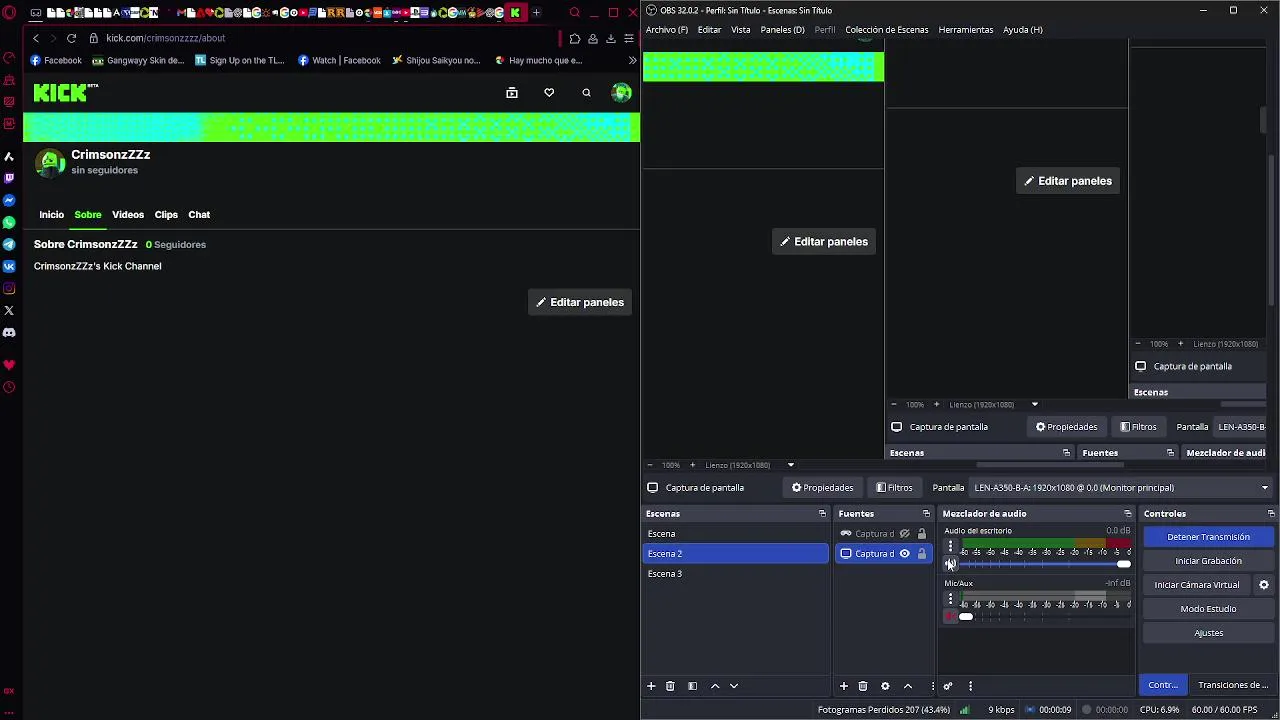Open the browser extensions cube icon
The width and height of the screenshot is (1280, 720).
(x=575, y=38)
